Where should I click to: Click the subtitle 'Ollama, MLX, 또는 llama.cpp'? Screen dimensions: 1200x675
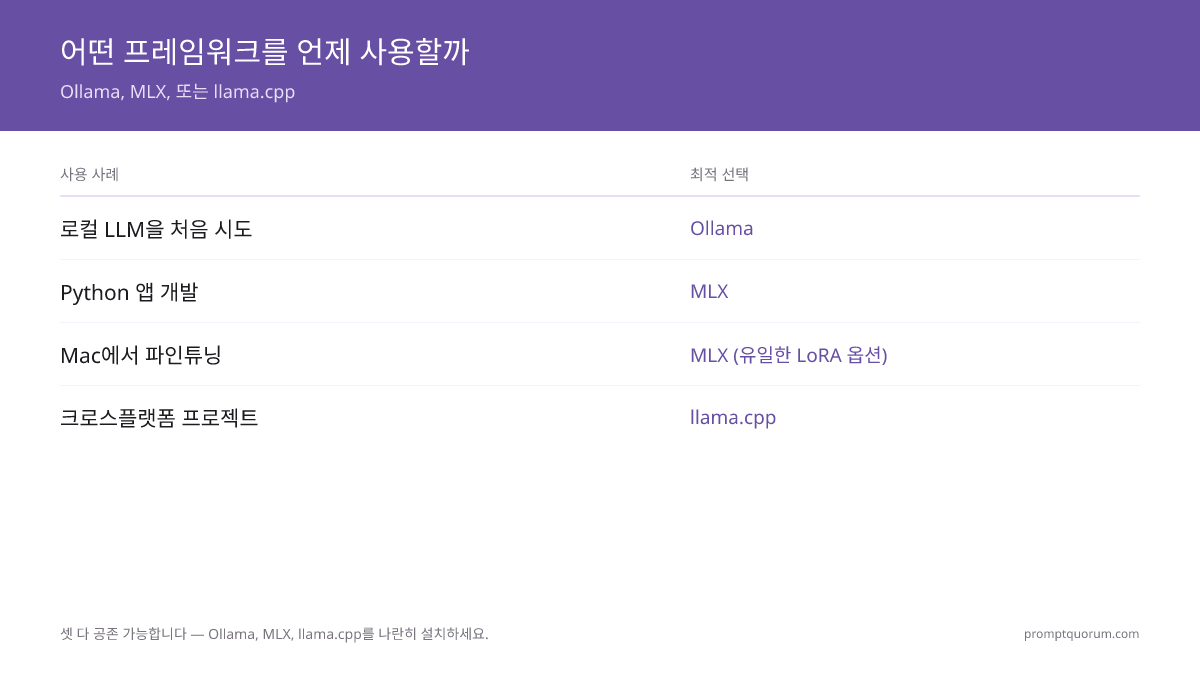tap(177, 92)
